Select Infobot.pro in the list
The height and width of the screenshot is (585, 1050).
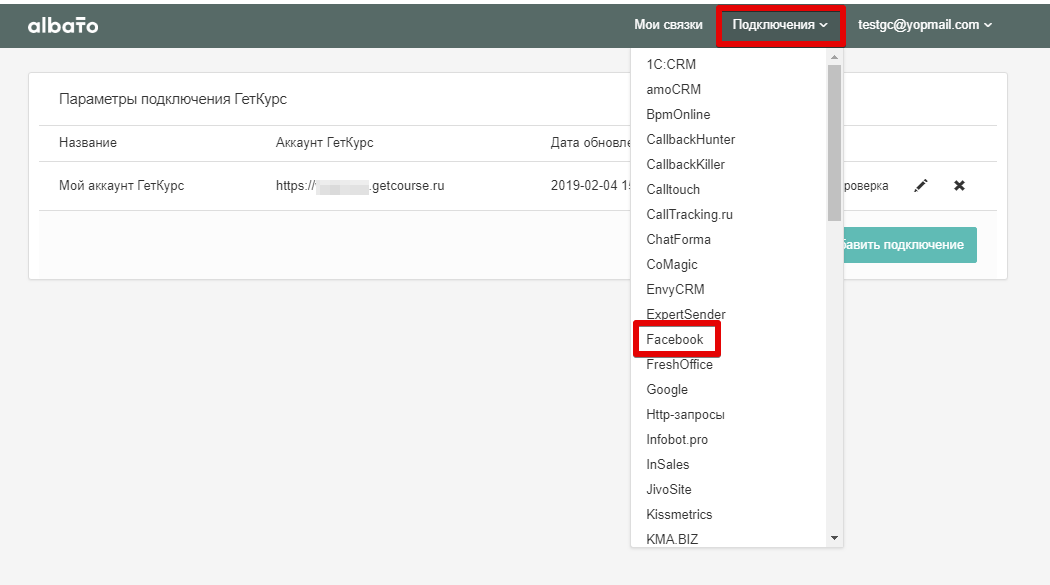(x=677, y=439)
